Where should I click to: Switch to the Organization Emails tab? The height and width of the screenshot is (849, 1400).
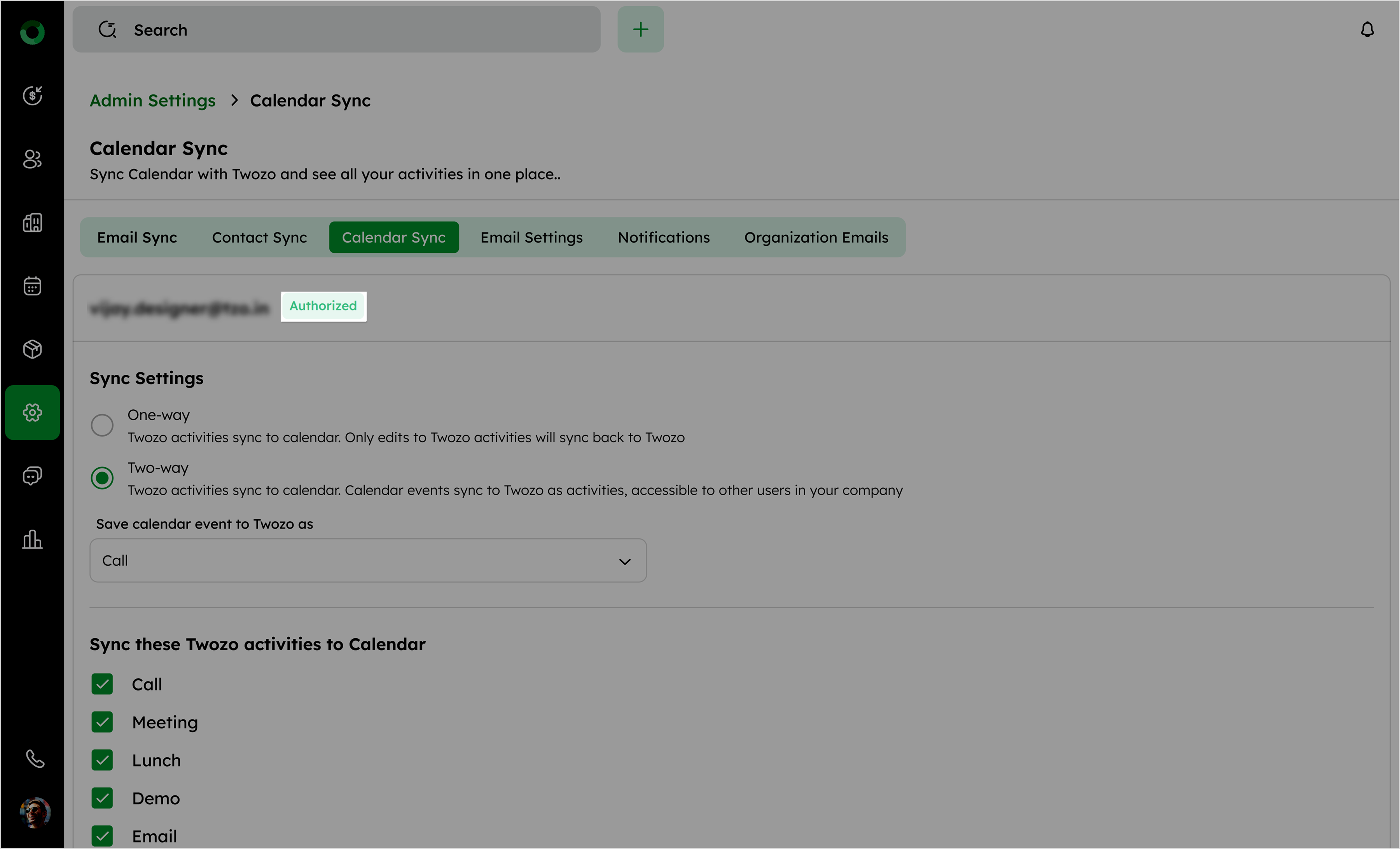pos(816,238)
